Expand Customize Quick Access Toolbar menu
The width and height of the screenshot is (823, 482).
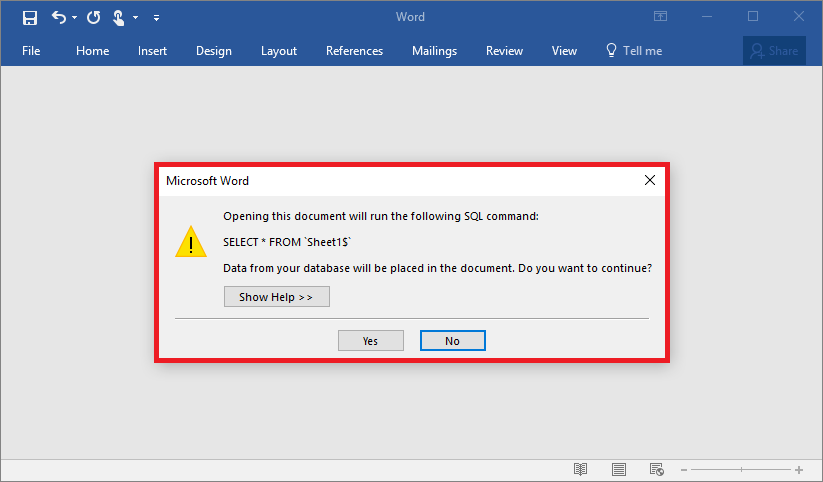point(156,18)
